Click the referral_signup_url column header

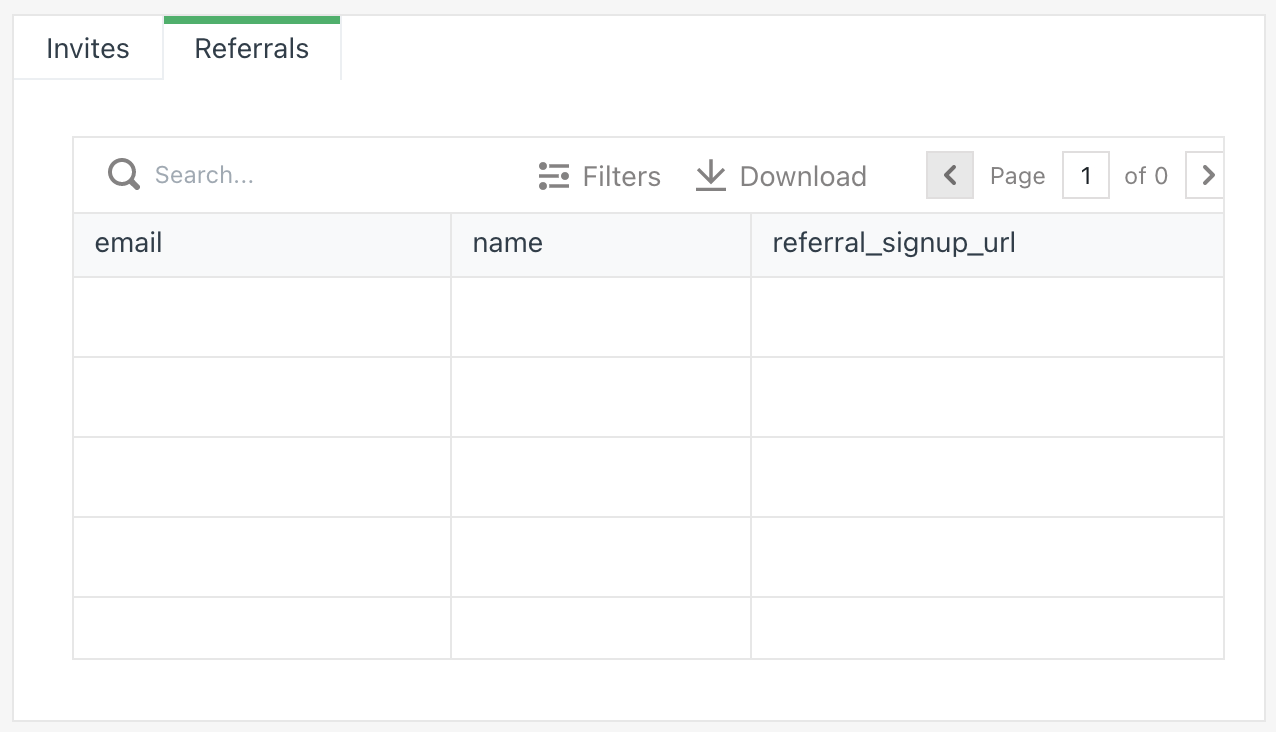(x=893, y=243)
